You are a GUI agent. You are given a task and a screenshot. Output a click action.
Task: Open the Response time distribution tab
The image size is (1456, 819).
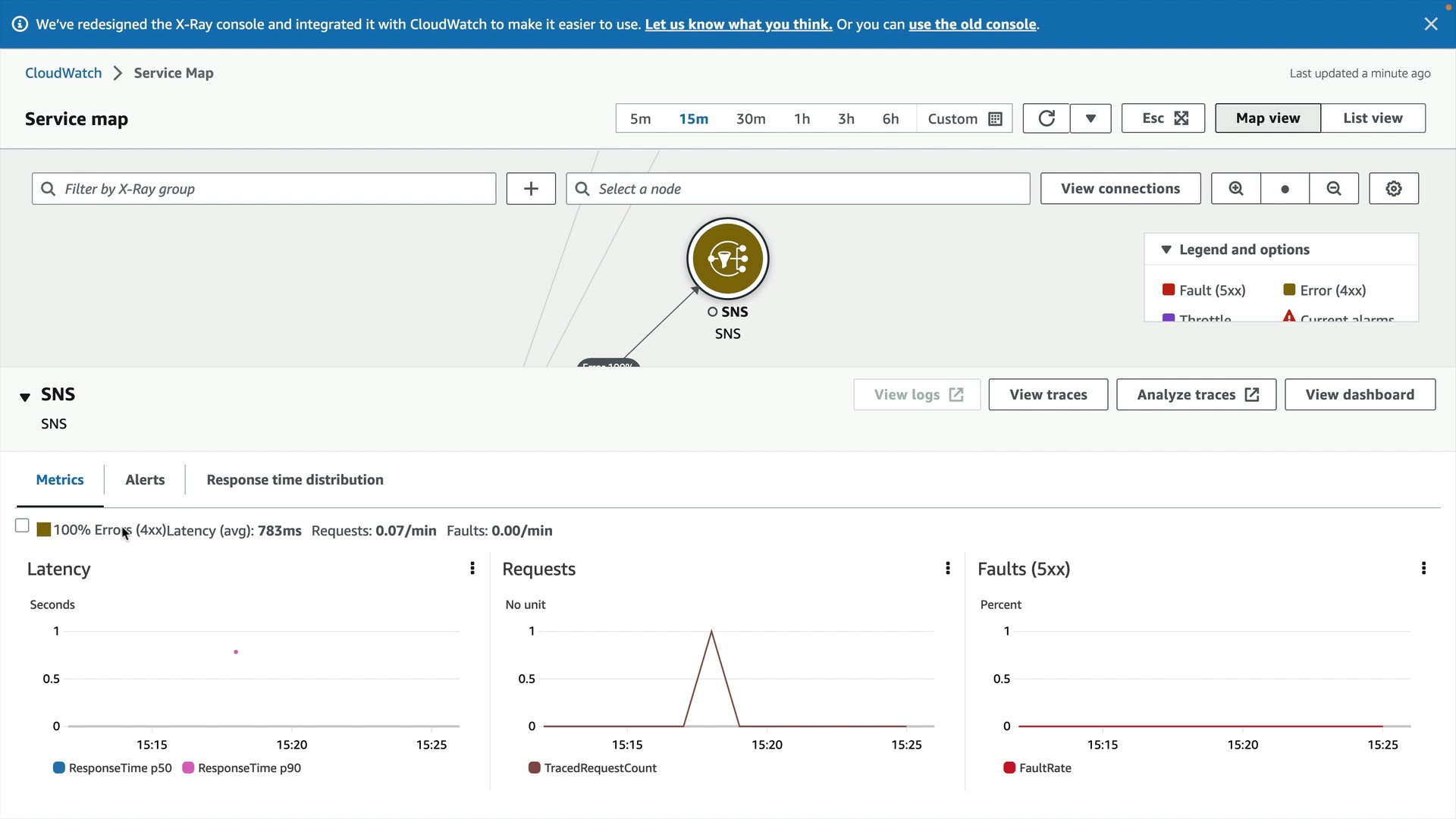pyautogui.click(x=294, y=480)
